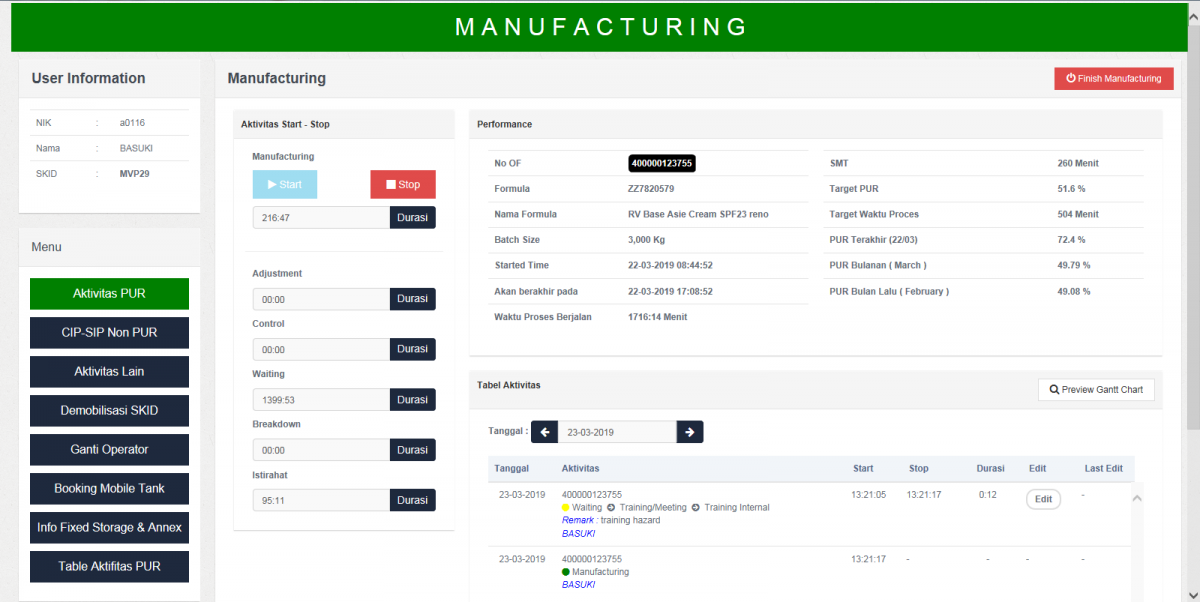1200x602 pixels.
Task: Click Durasi button for Control
Action: (413, 349)
